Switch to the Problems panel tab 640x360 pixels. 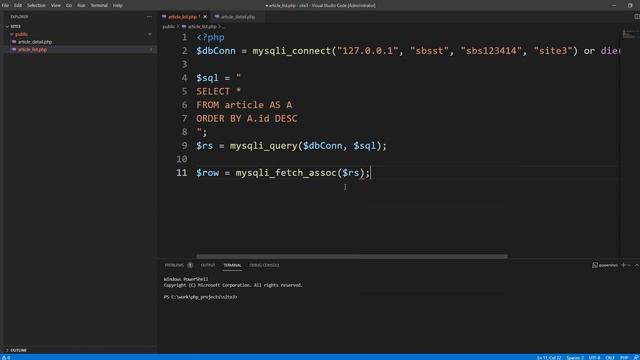click(174, 265)
